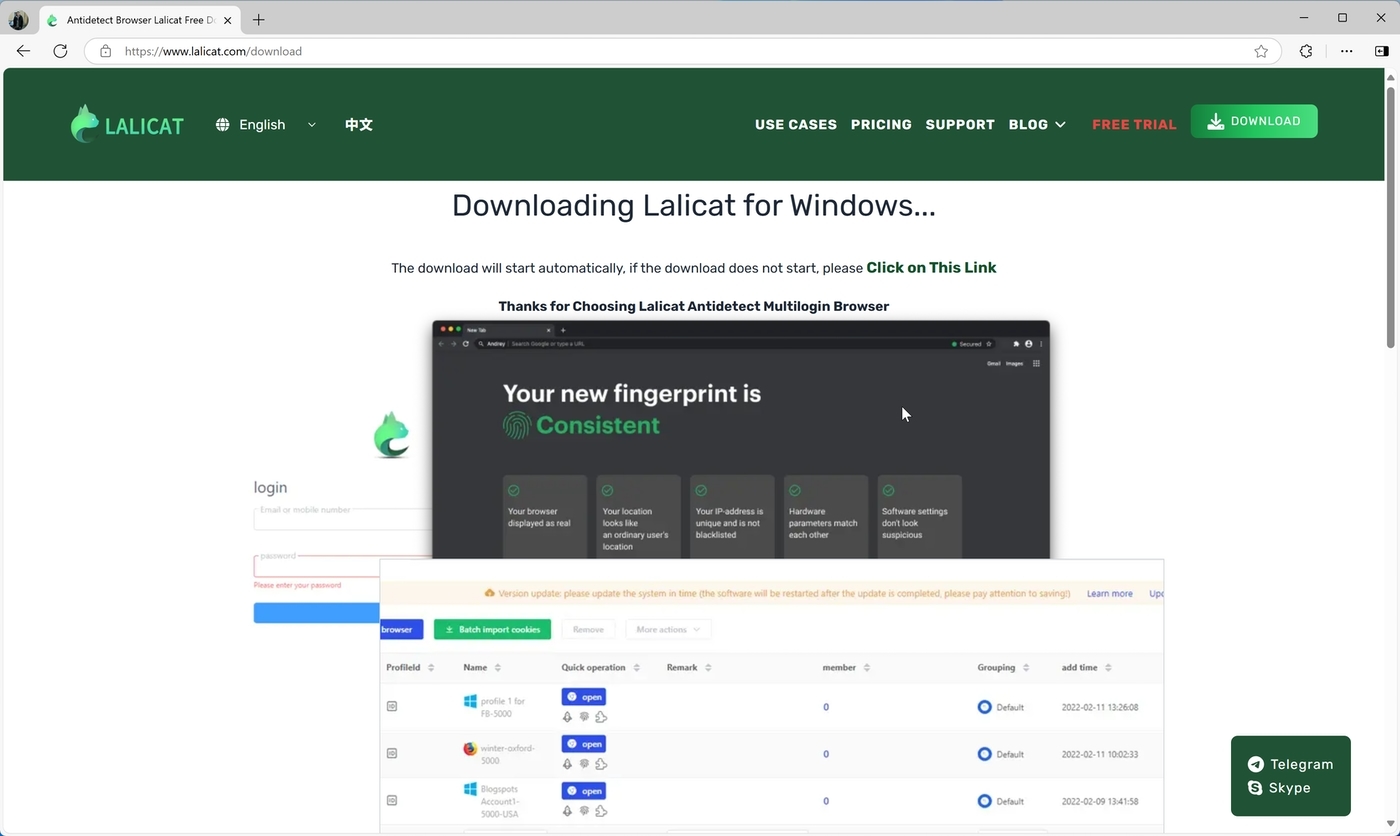Open the Telegram contact link

[1291, 764]
